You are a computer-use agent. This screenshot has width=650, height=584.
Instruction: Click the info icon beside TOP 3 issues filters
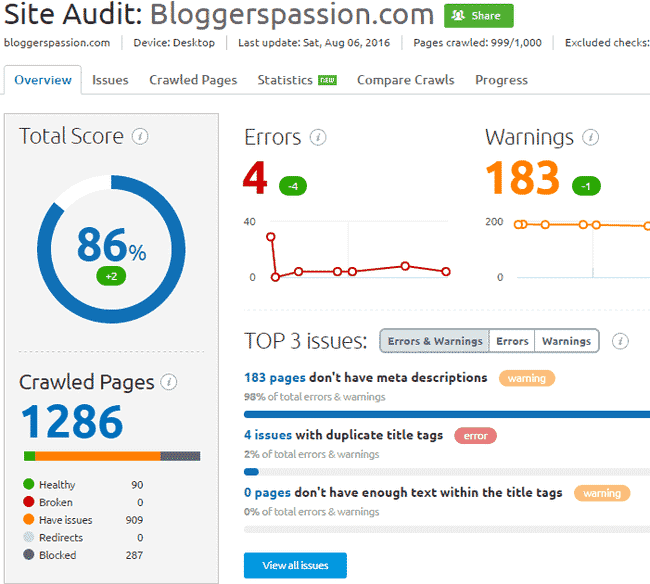(x=620, y=341)
